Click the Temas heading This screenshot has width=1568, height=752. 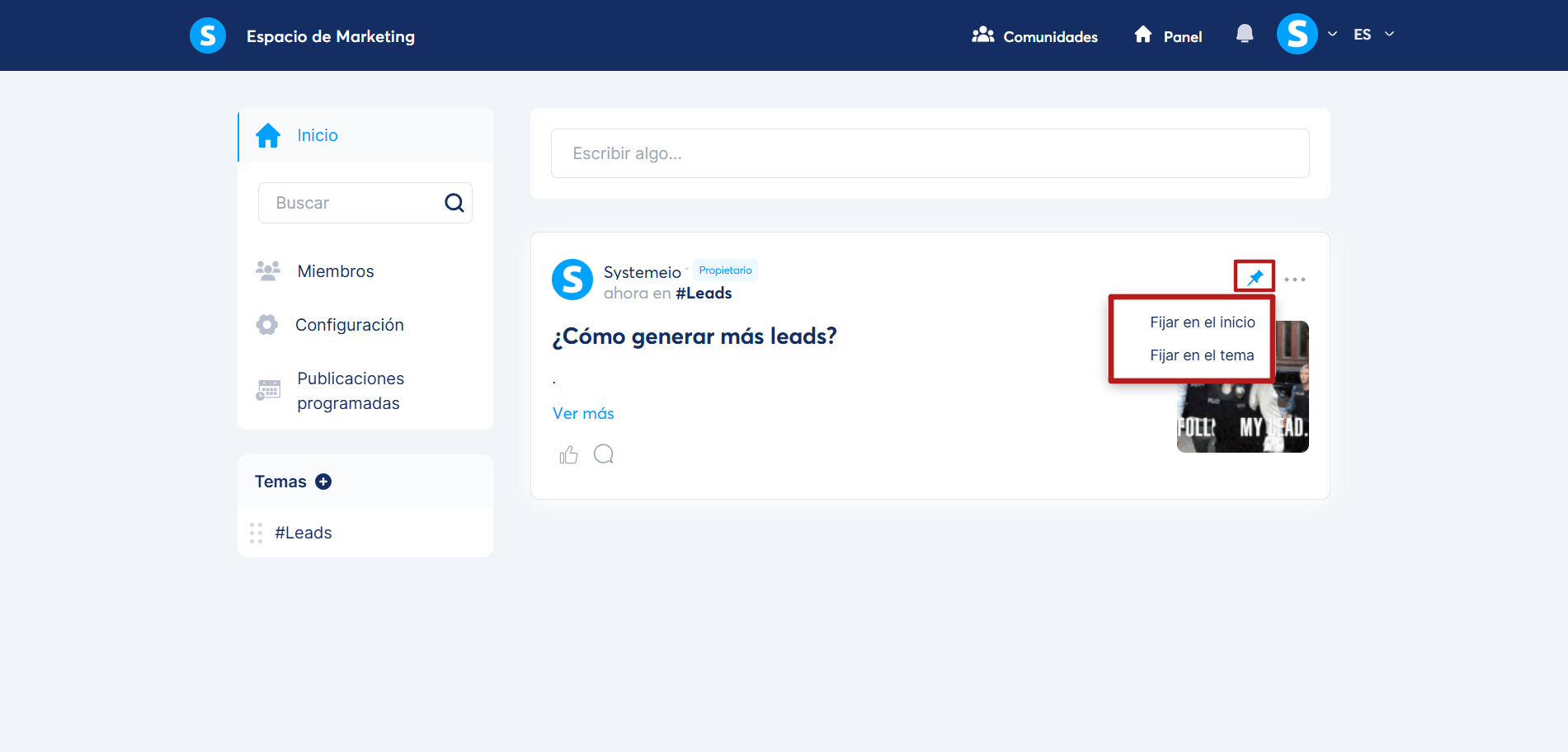click(x=280, y=482)
